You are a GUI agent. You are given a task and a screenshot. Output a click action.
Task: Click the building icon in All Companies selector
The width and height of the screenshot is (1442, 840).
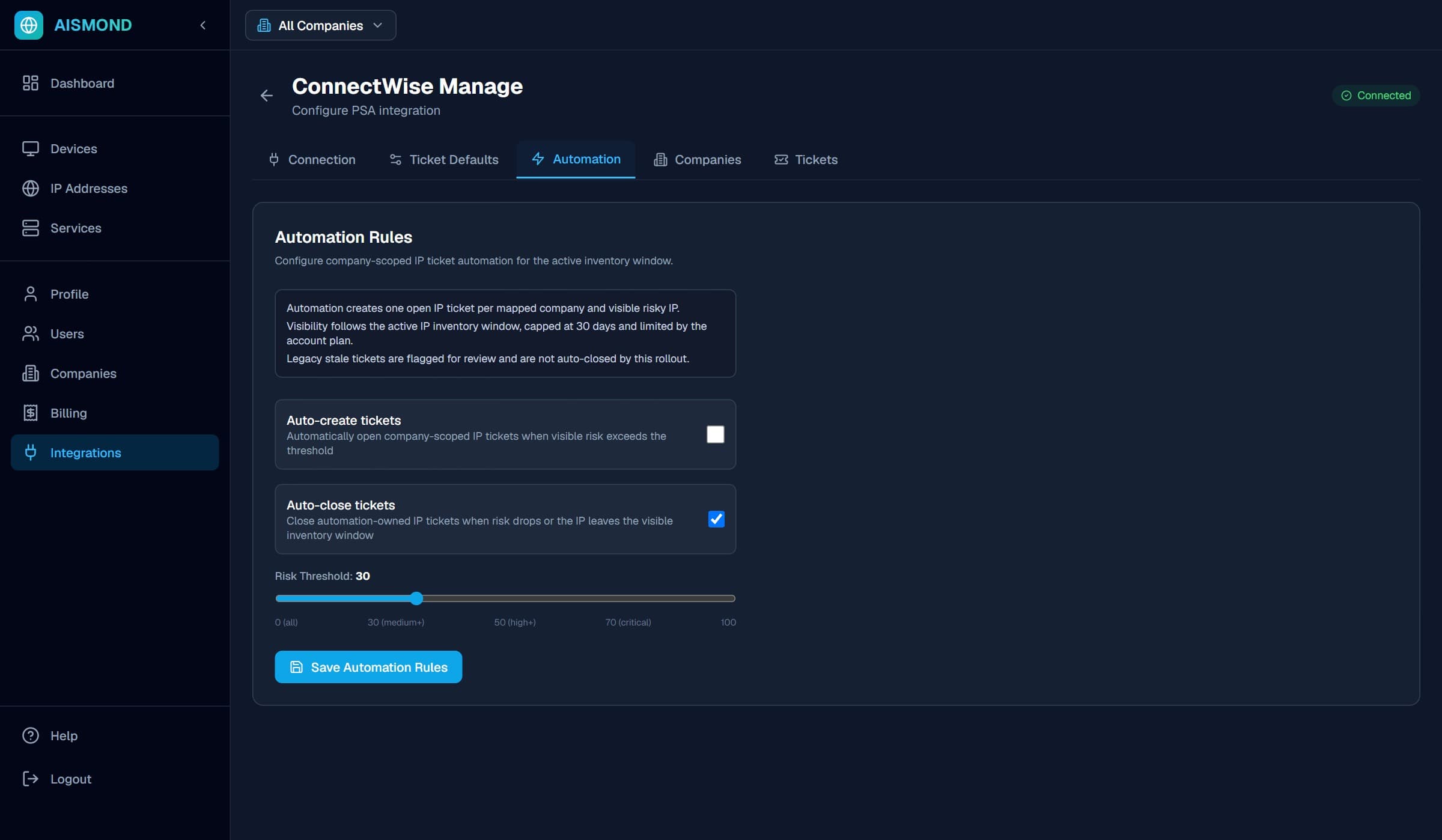pos(264,25)
